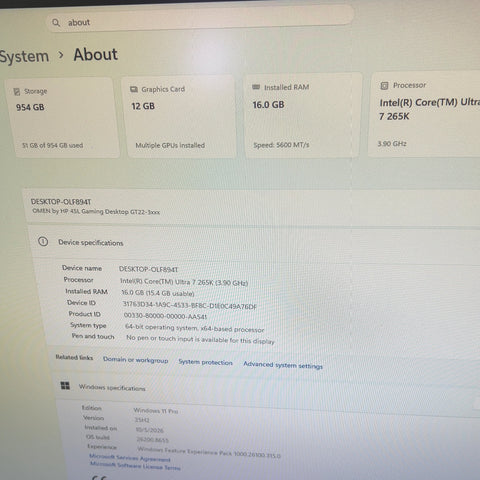
Task: Select the Device ID value
Action: pos(190,305)
